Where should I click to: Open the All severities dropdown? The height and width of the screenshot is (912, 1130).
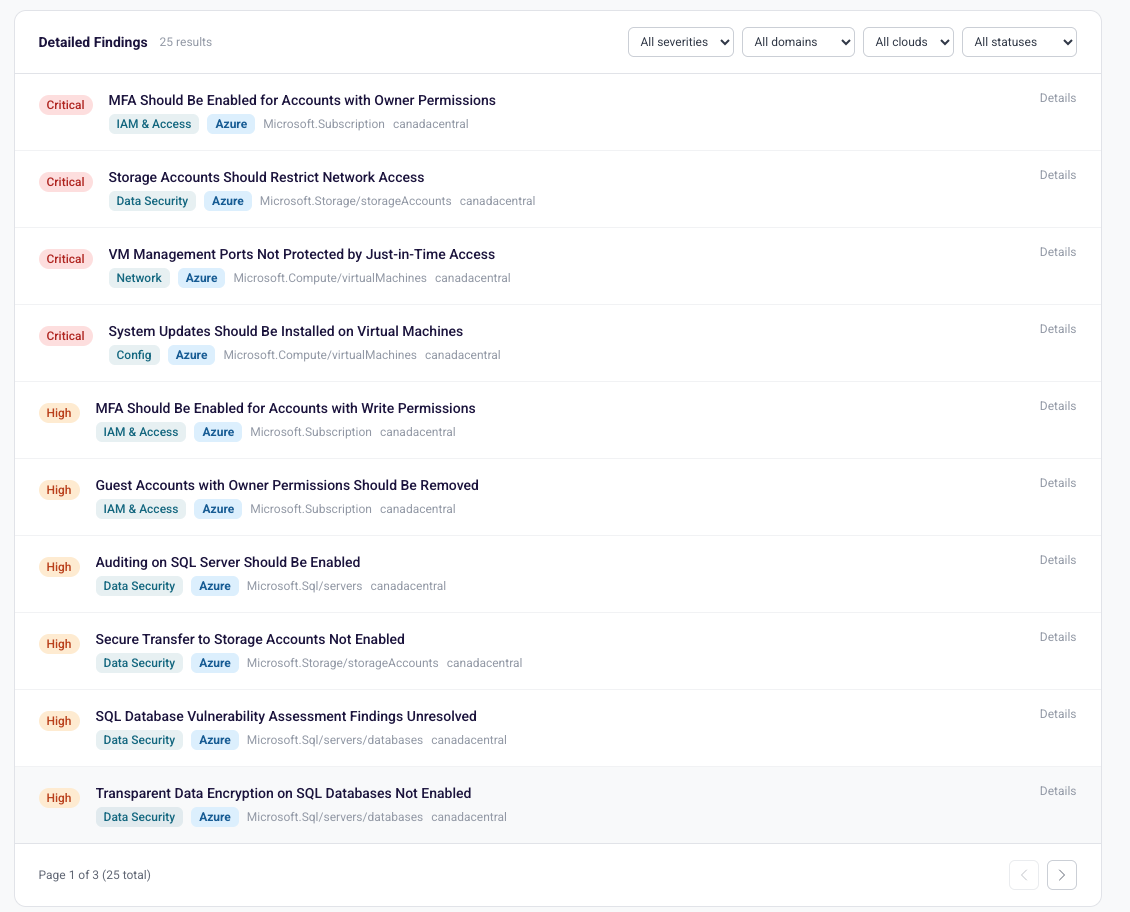click(x=680, y=42)
